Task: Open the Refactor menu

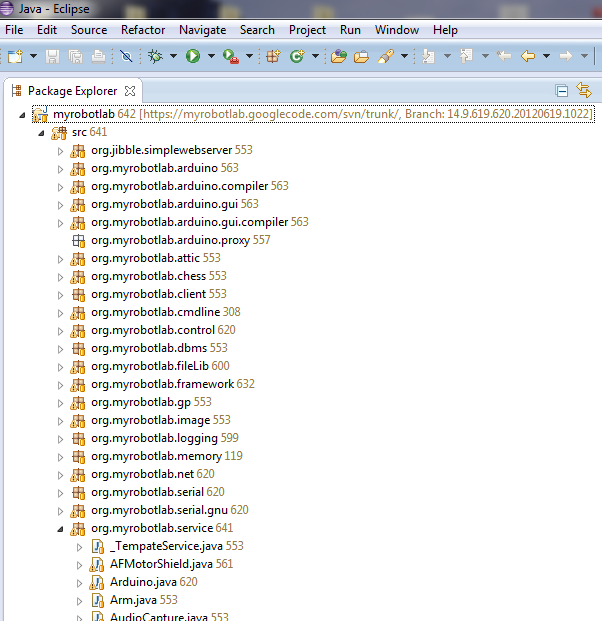Action: 143,30
